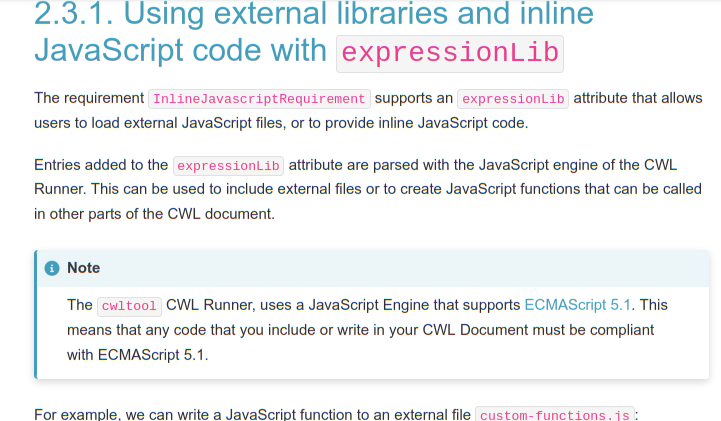Click the info icon beside Note
Viewport: 721px width, 421px height.
(x=52, y=268)
